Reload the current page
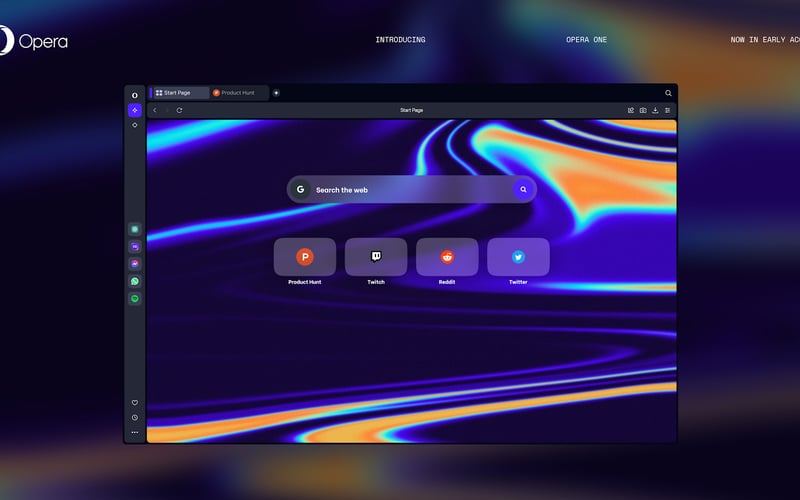800x500 pixels. 179,110
